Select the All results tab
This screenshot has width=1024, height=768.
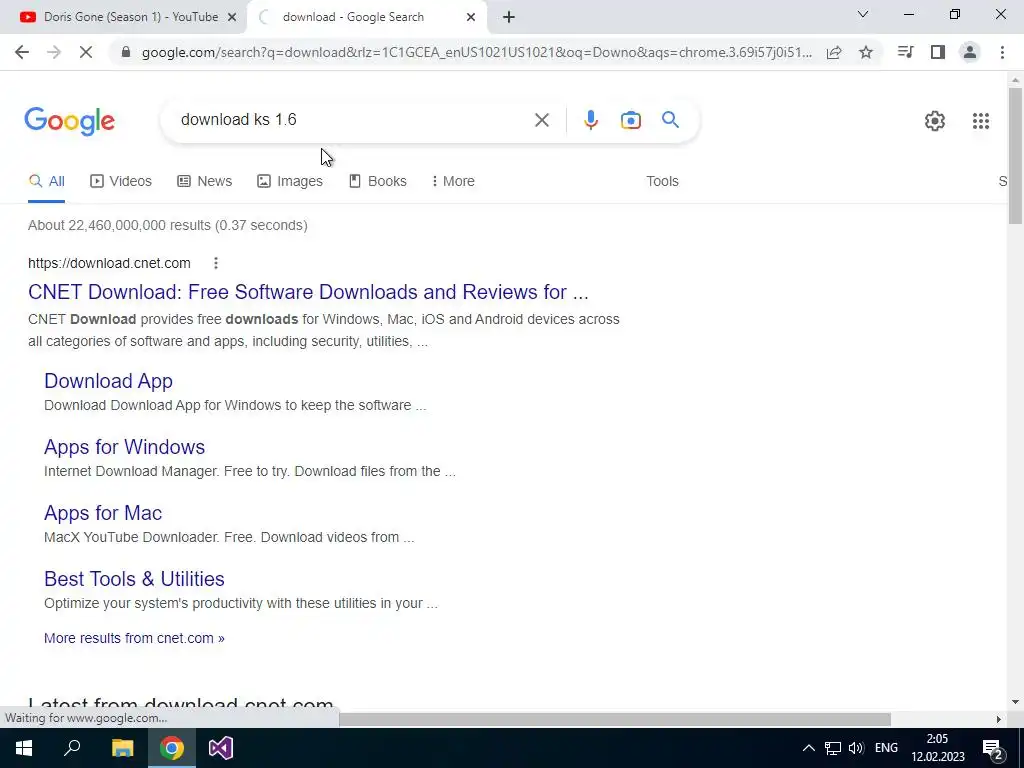pos(46,182)
